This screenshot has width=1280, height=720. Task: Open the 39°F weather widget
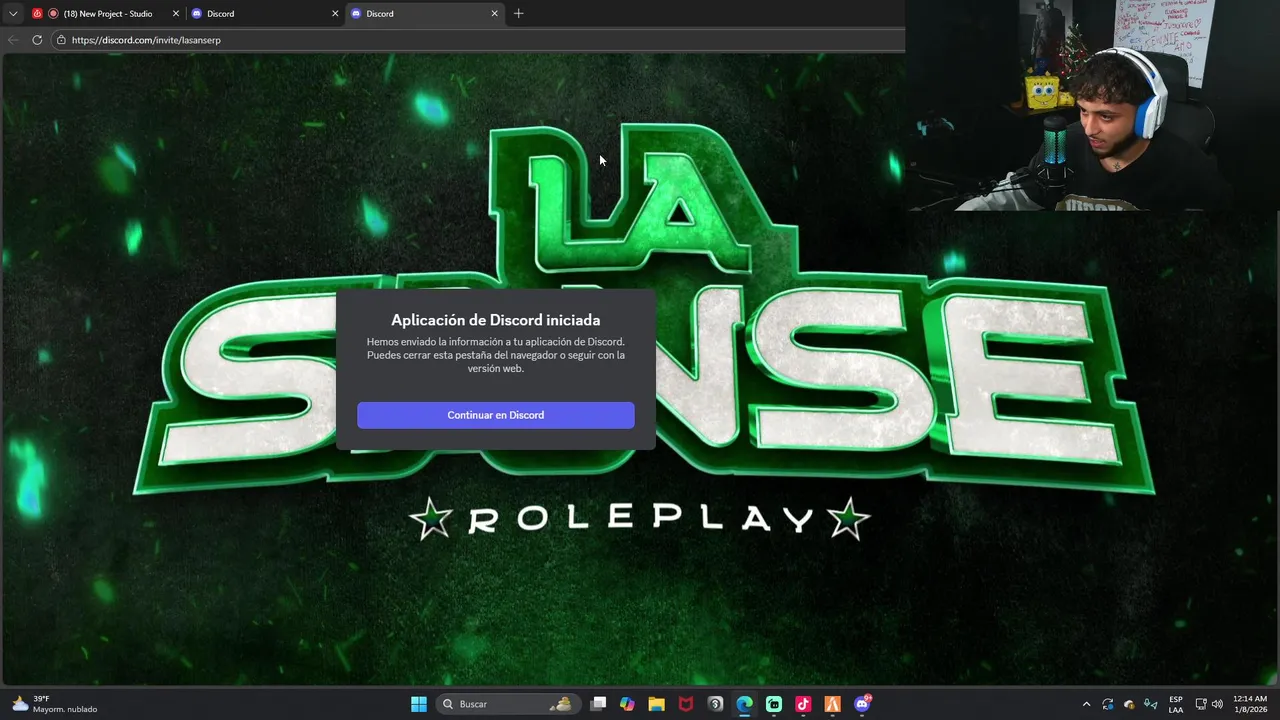coord(55,704)
